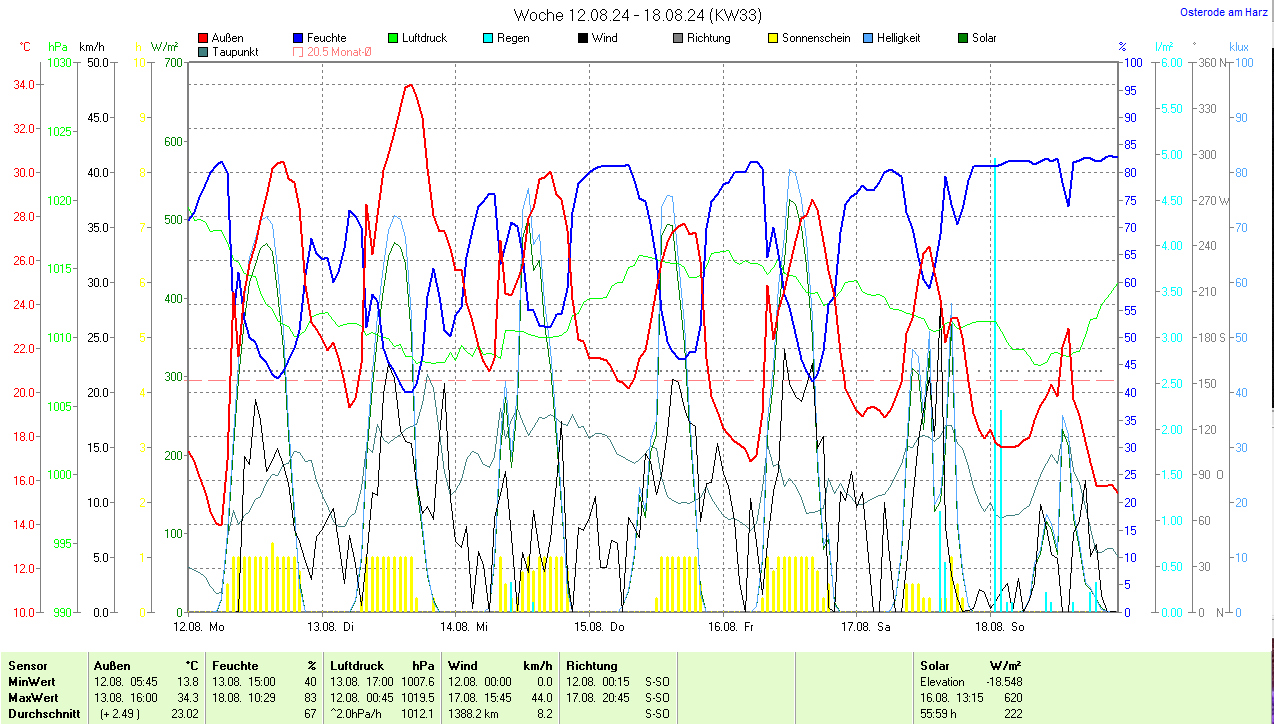This screenshot has width=1274, height=724.
Task: Select the 14.08. Mi date marker
Action: 464,627
